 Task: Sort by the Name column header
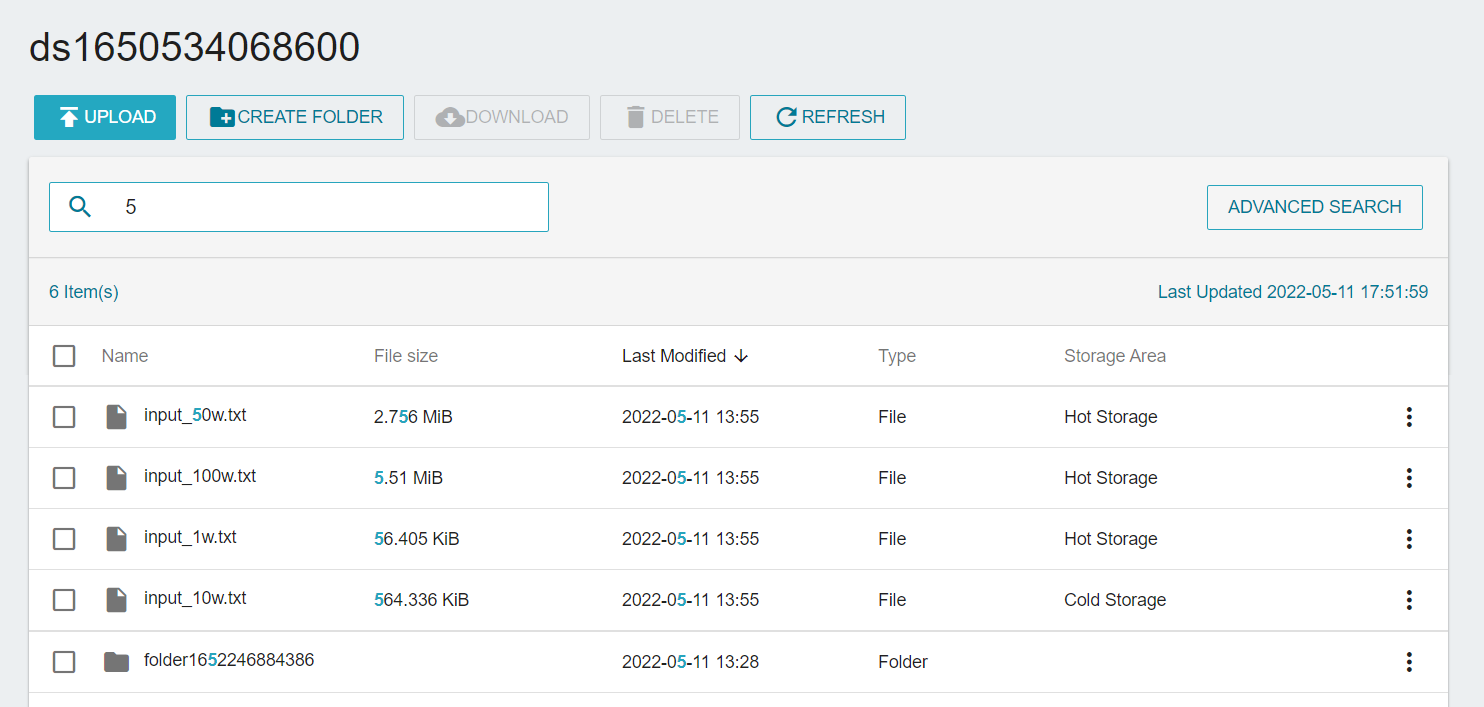pyautogui.click(x=125, y=356)
